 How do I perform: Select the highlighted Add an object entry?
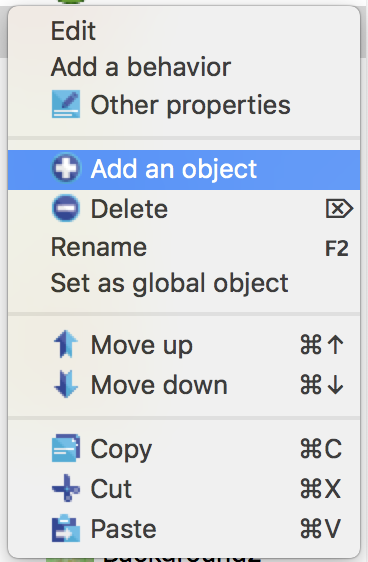[x=184, y=170]
